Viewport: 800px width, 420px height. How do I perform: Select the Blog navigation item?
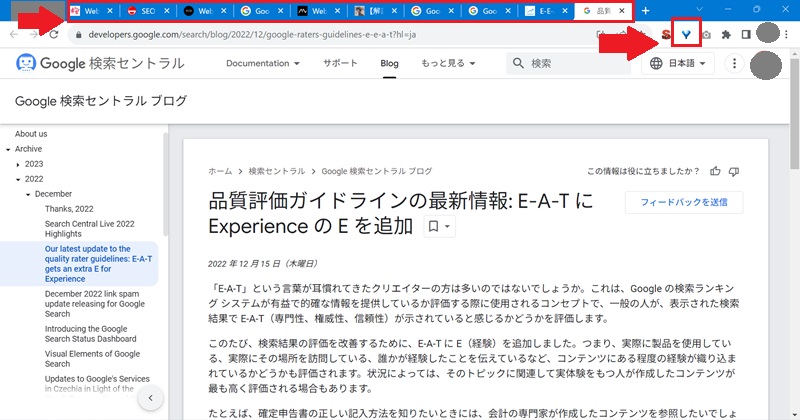coord(389,63)
